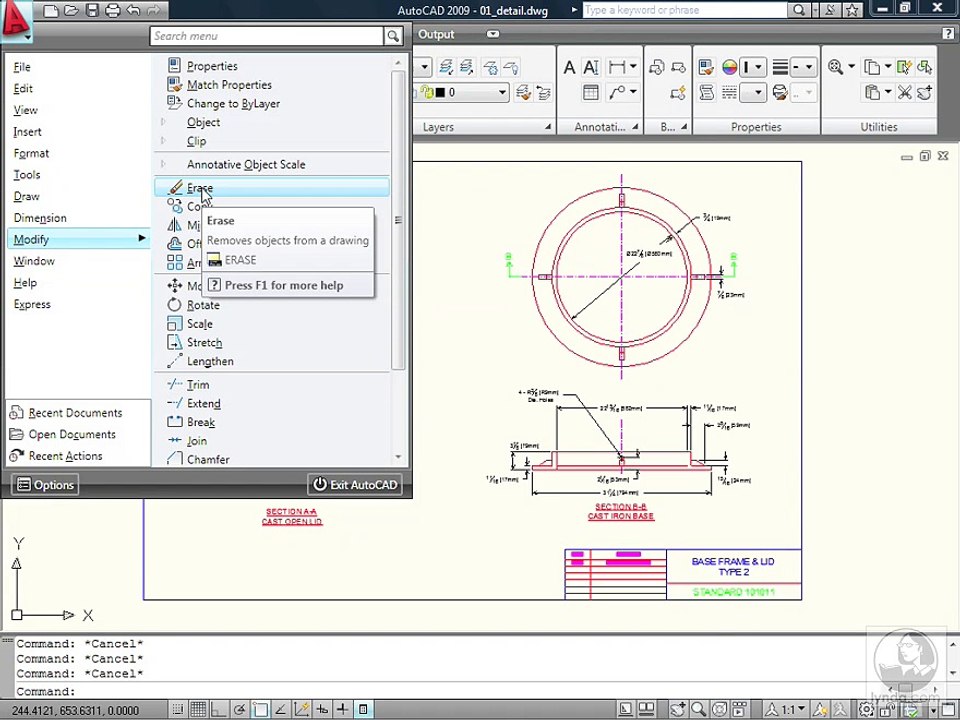Click the Save icon in quick access toolbar
Viewport: 960px width, 720px height.
[x=92, y=11]
